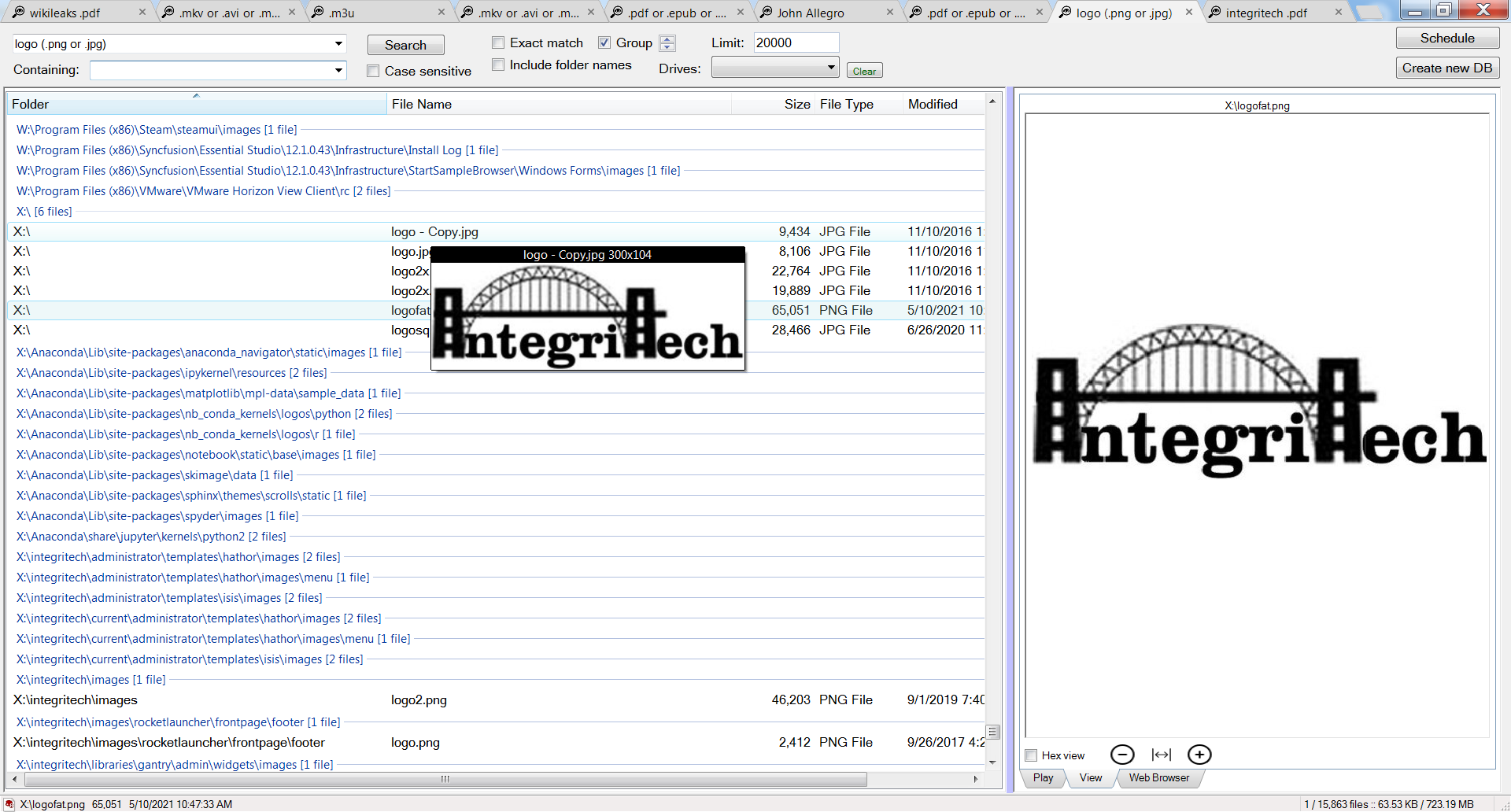Click the Group spinner up arrow
Screen dimensions: 1511x812
click(667, 39)
